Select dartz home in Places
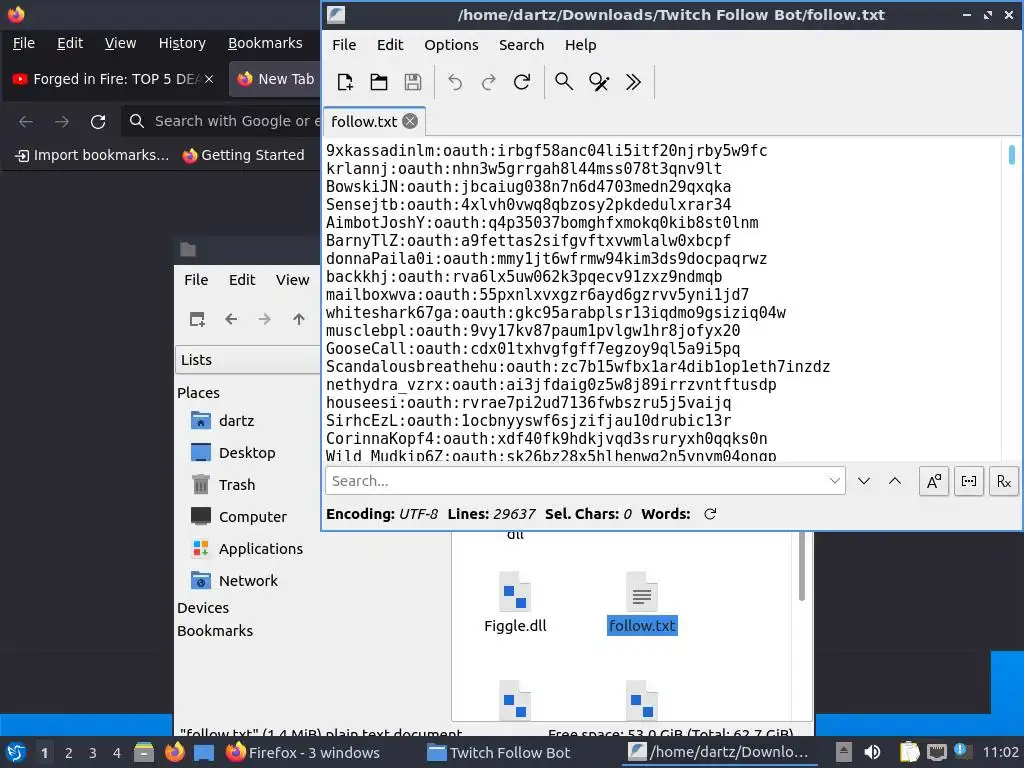The width and height of the screenshot is (1024, 768). coord(222,421)
